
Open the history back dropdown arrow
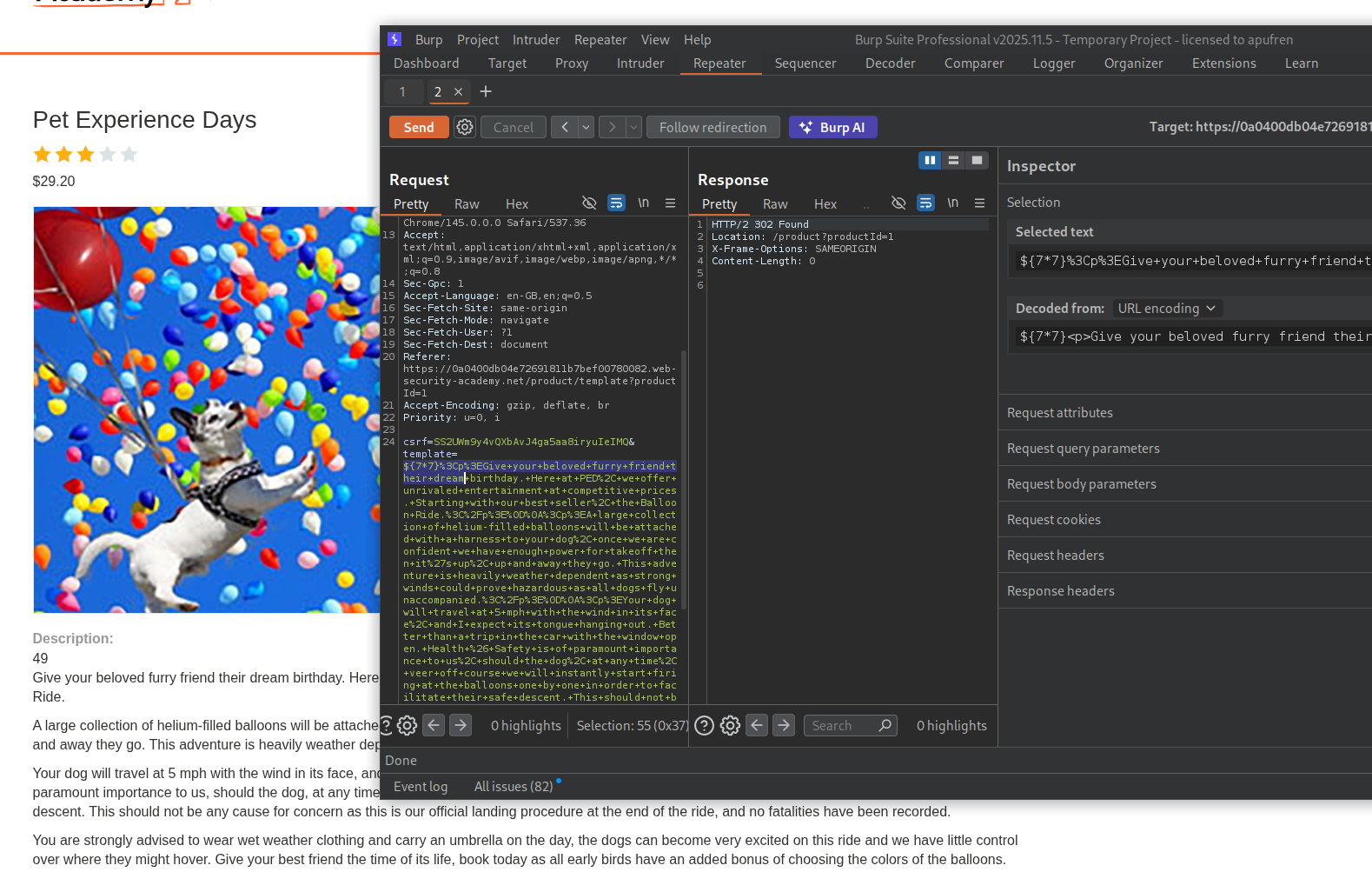587,127
